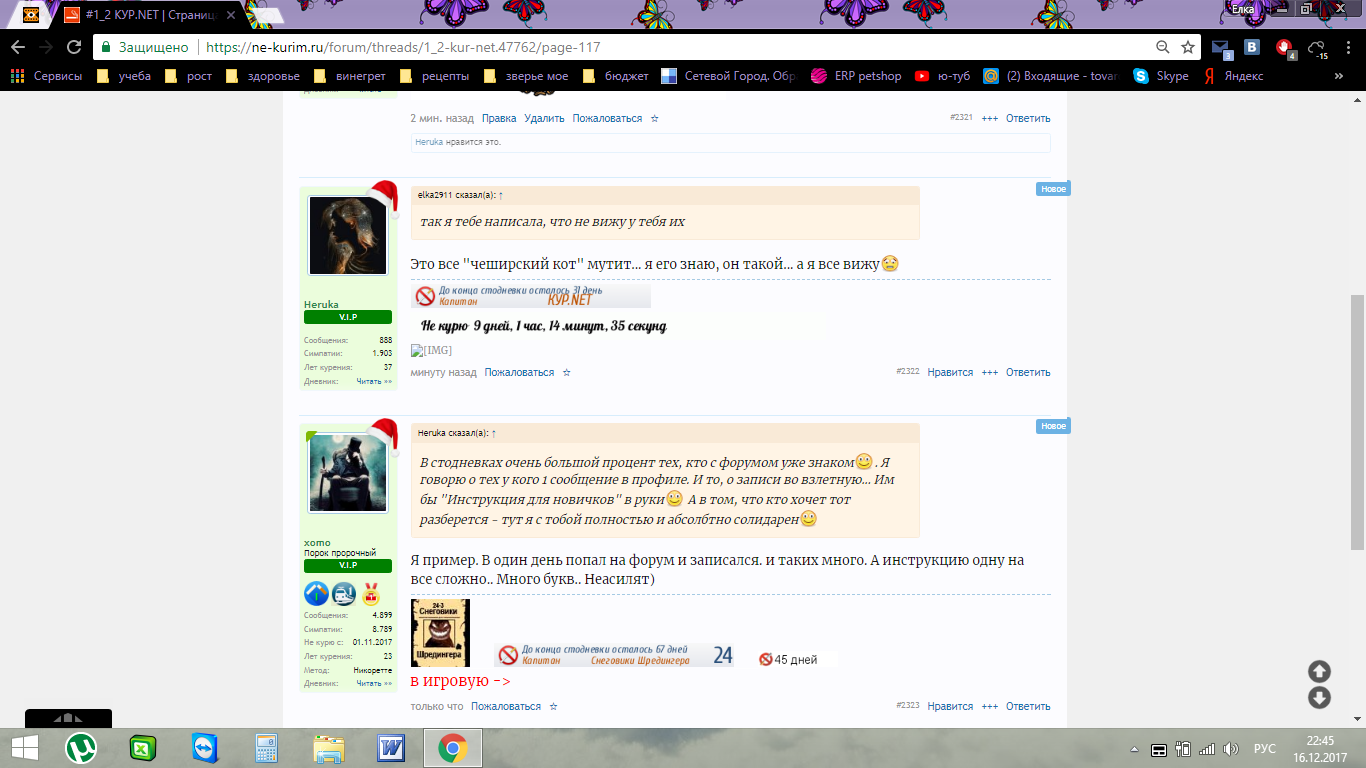Click the star icon in post #2323 footer
The width and height of the screenshot is (1366, 768).
coord(554,706)
